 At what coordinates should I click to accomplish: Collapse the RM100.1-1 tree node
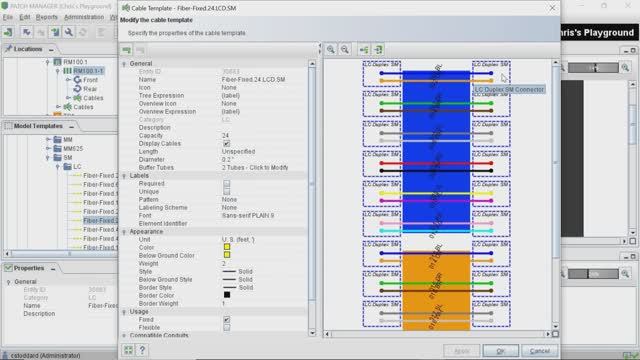click(58, 71)
